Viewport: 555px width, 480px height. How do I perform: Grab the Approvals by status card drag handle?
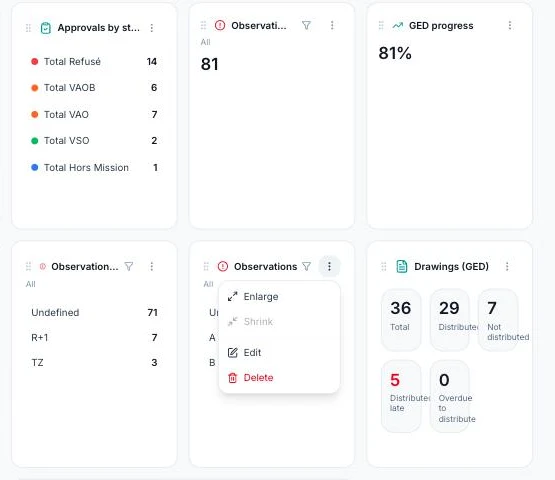28,28
